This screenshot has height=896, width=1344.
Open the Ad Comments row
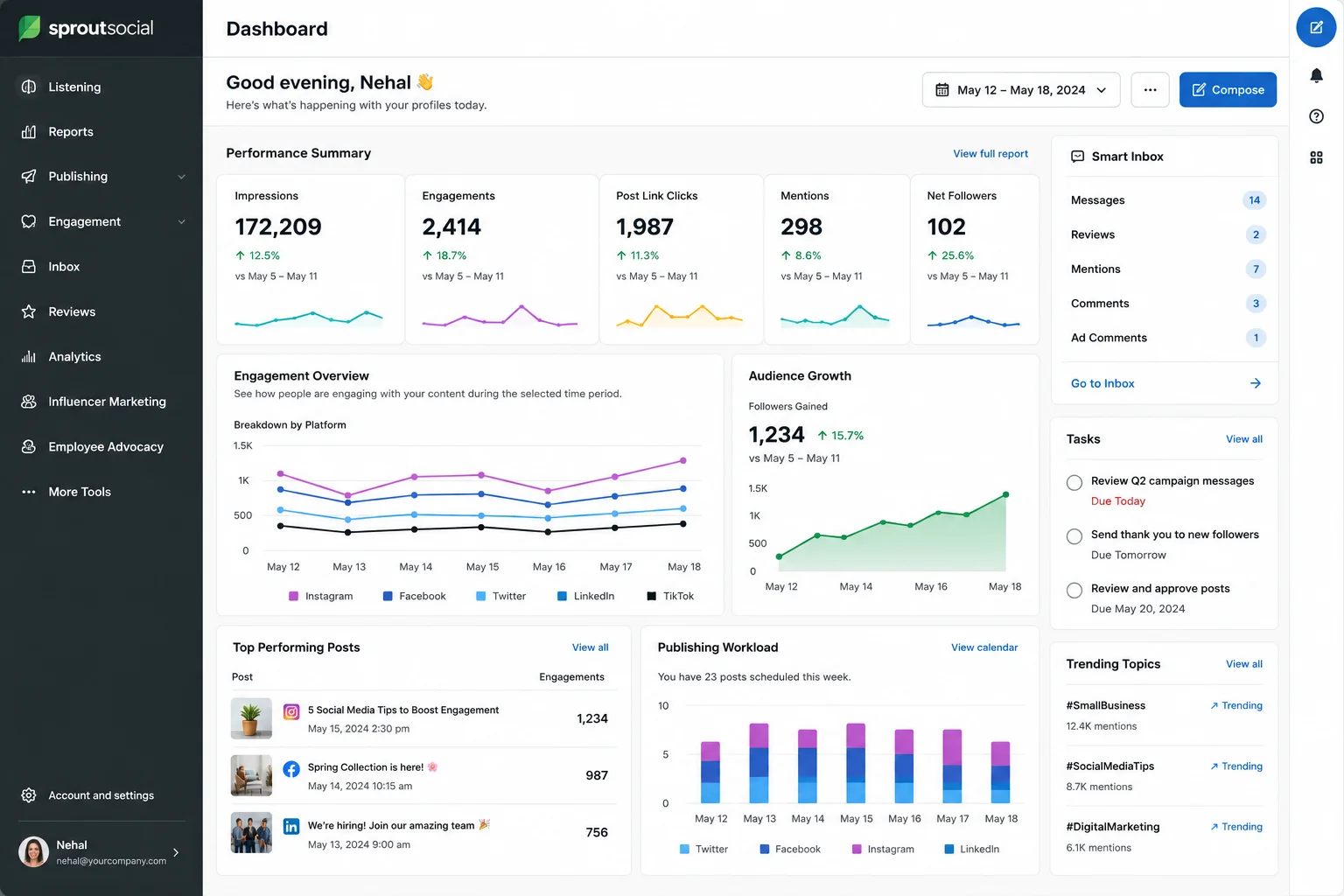(1167, 338)
